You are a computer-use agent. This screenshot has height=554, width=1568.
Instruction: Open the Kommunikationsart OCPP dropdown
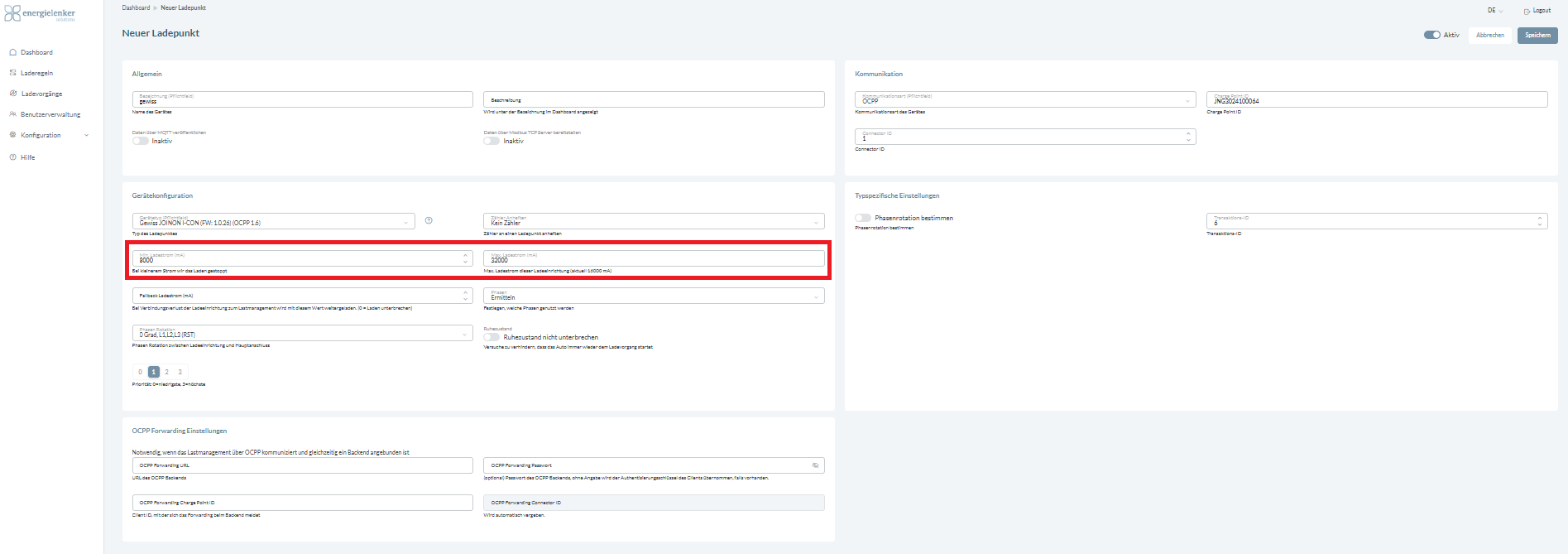click(1024, 100)
